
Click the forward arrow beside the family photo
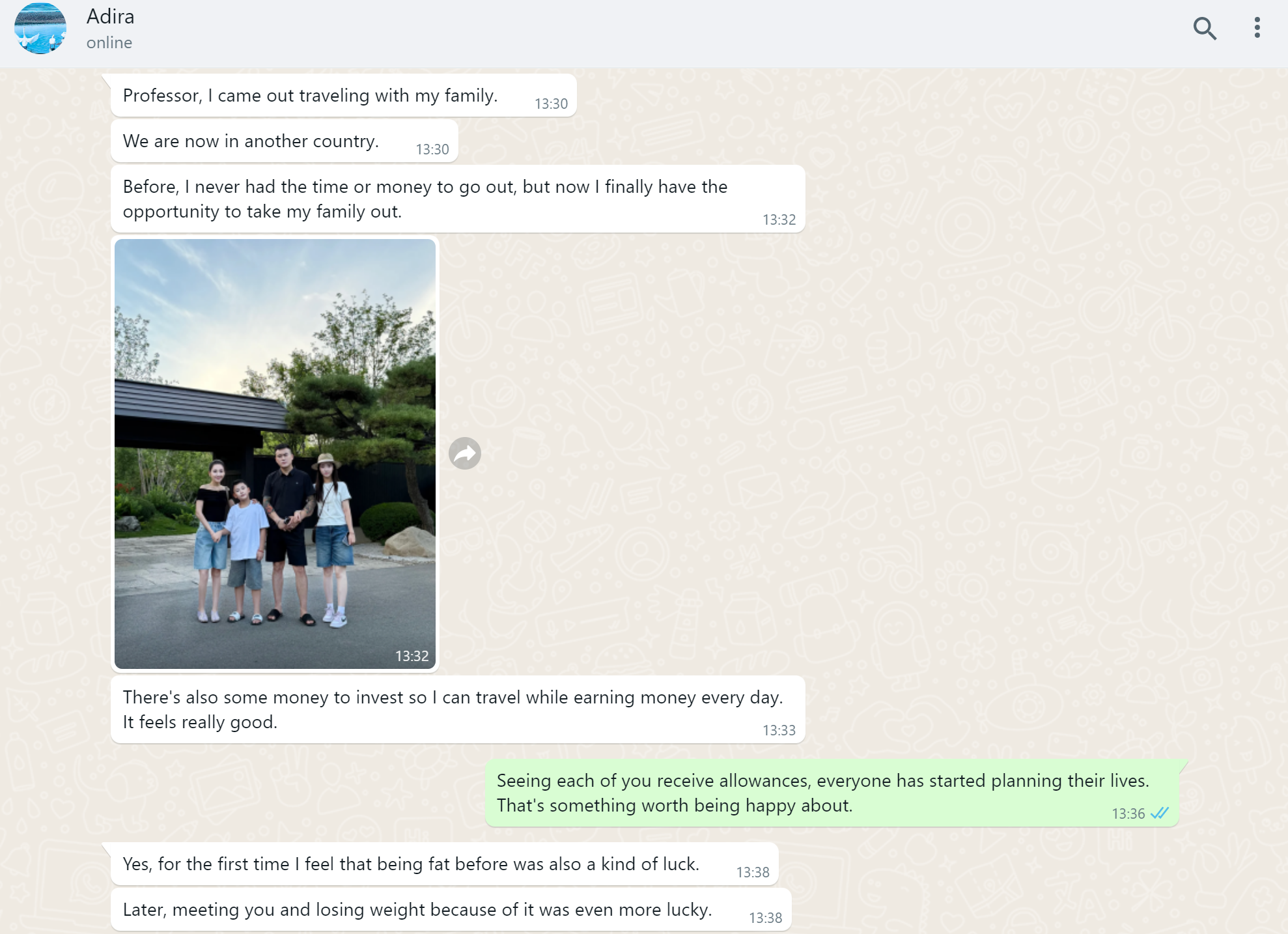click(x=465, y=453)
